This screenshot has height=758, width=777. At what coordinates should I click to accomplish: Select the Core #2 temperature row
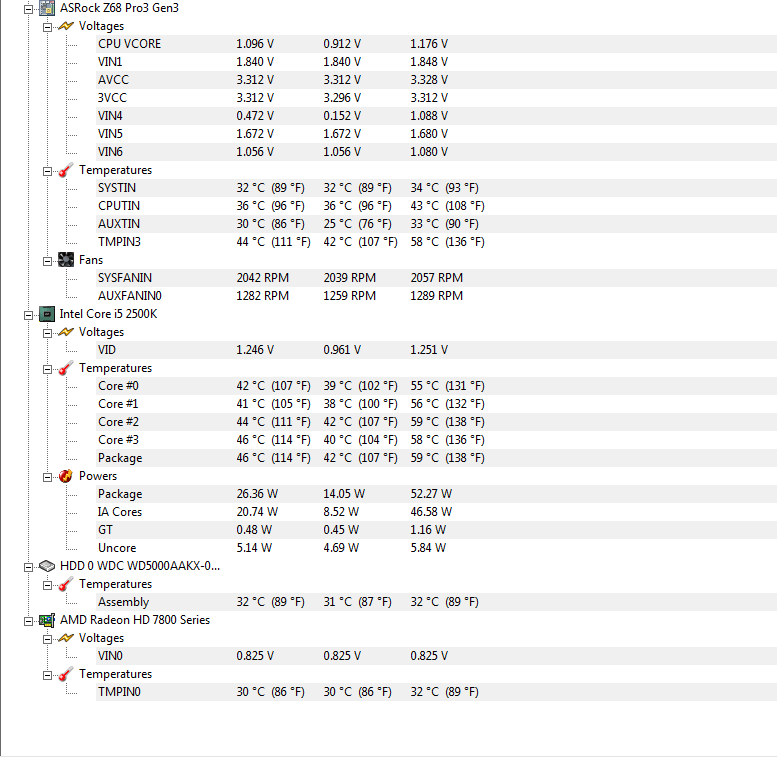pos(437,422)
